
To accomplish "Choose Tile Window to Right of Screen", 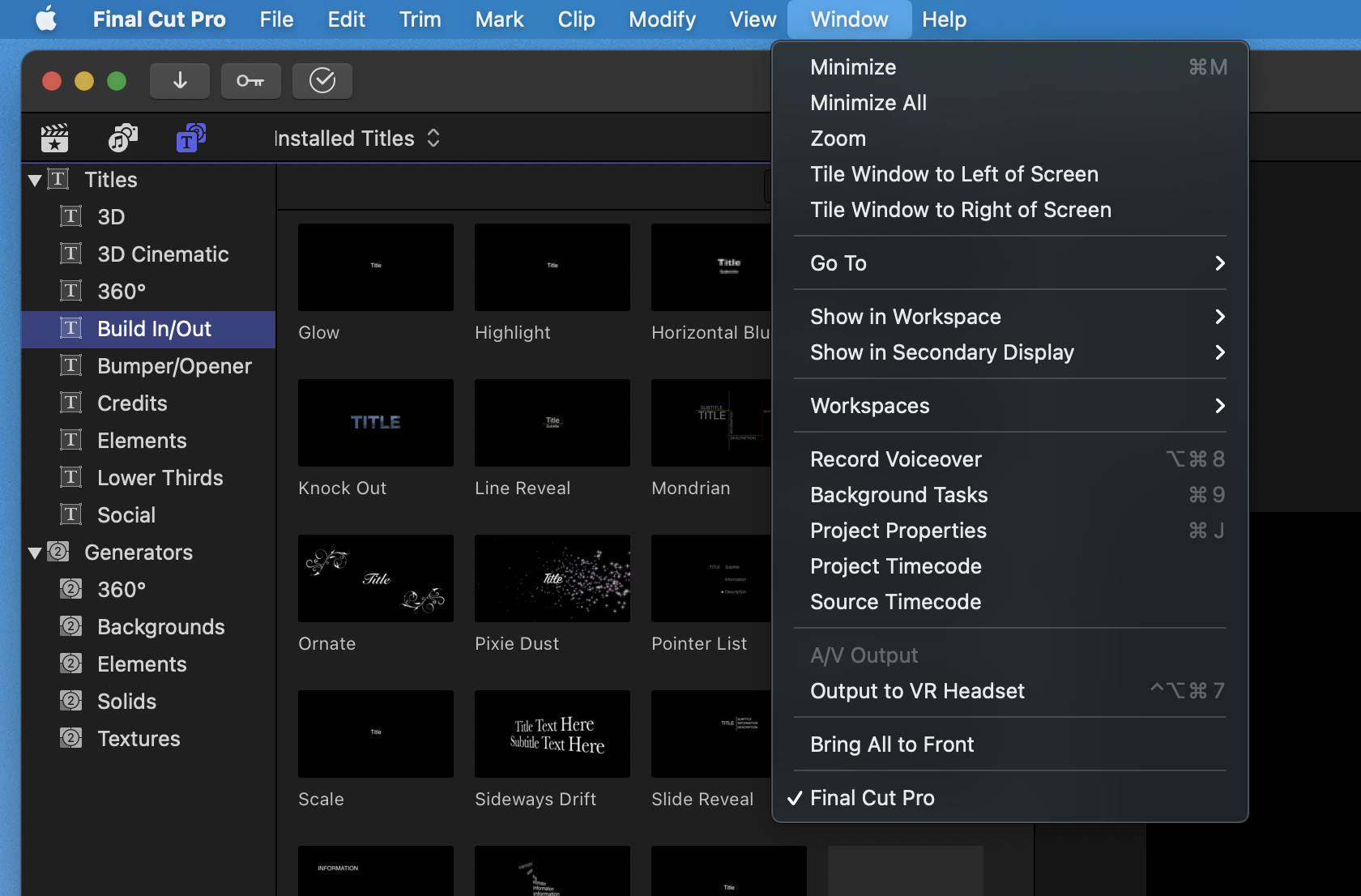I will pos(1010,210).
